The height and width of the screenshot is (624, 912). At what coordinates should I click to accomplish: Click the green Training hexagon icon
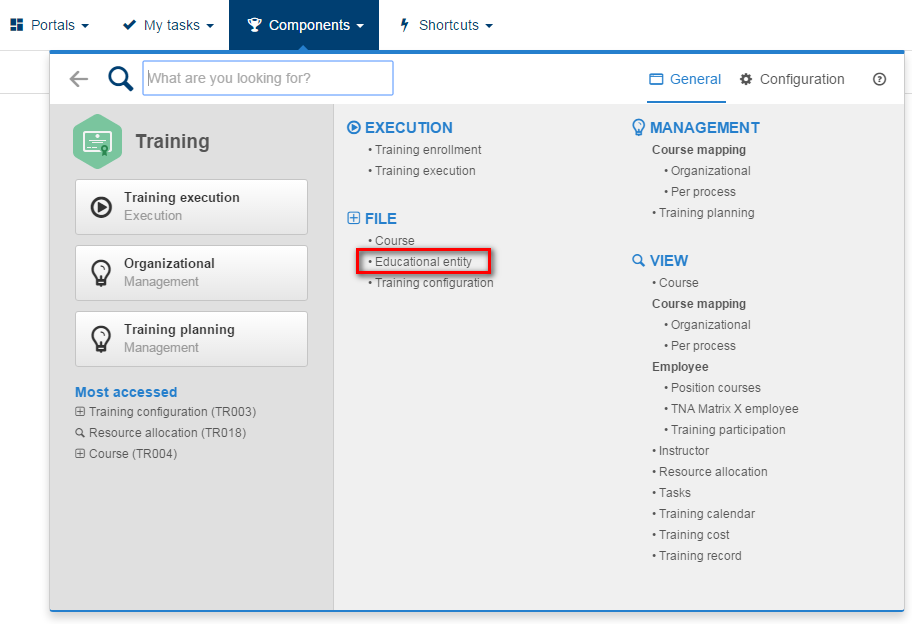tap(98, 141)
